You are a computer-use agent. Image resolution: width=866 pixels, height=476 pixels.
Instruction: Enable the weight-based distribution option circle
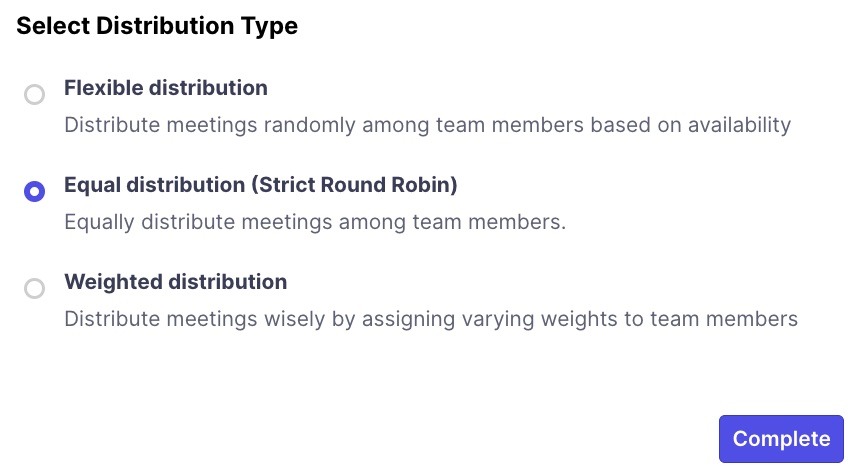(x=34, y=289)
